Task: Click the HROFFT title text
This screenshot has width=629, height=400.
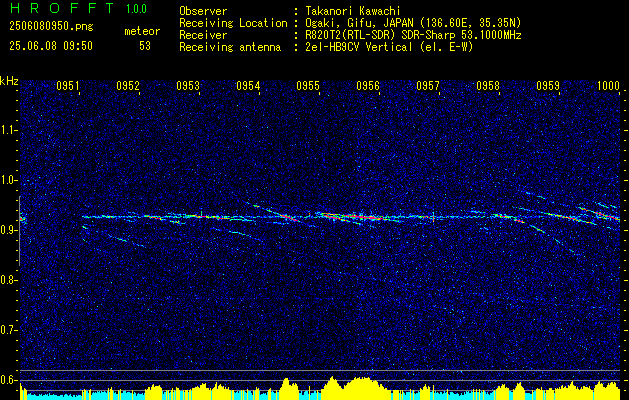Action: 62,8
